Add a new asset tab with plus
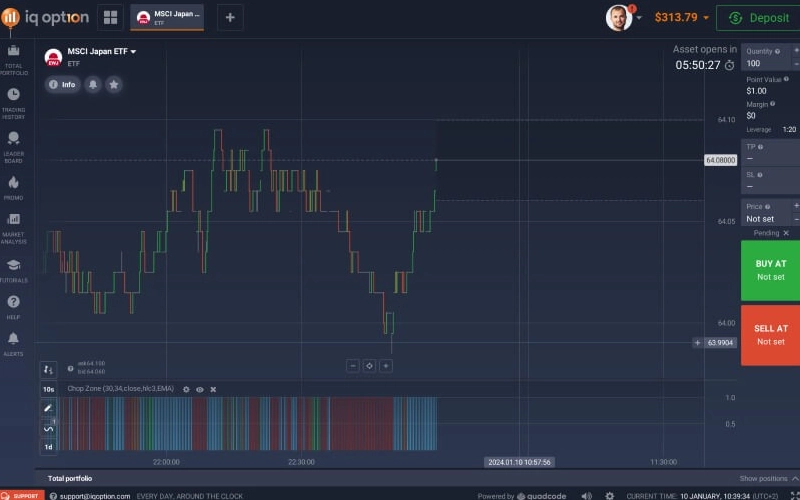Viewport: 800px width, 500px height. click(230, 17)
